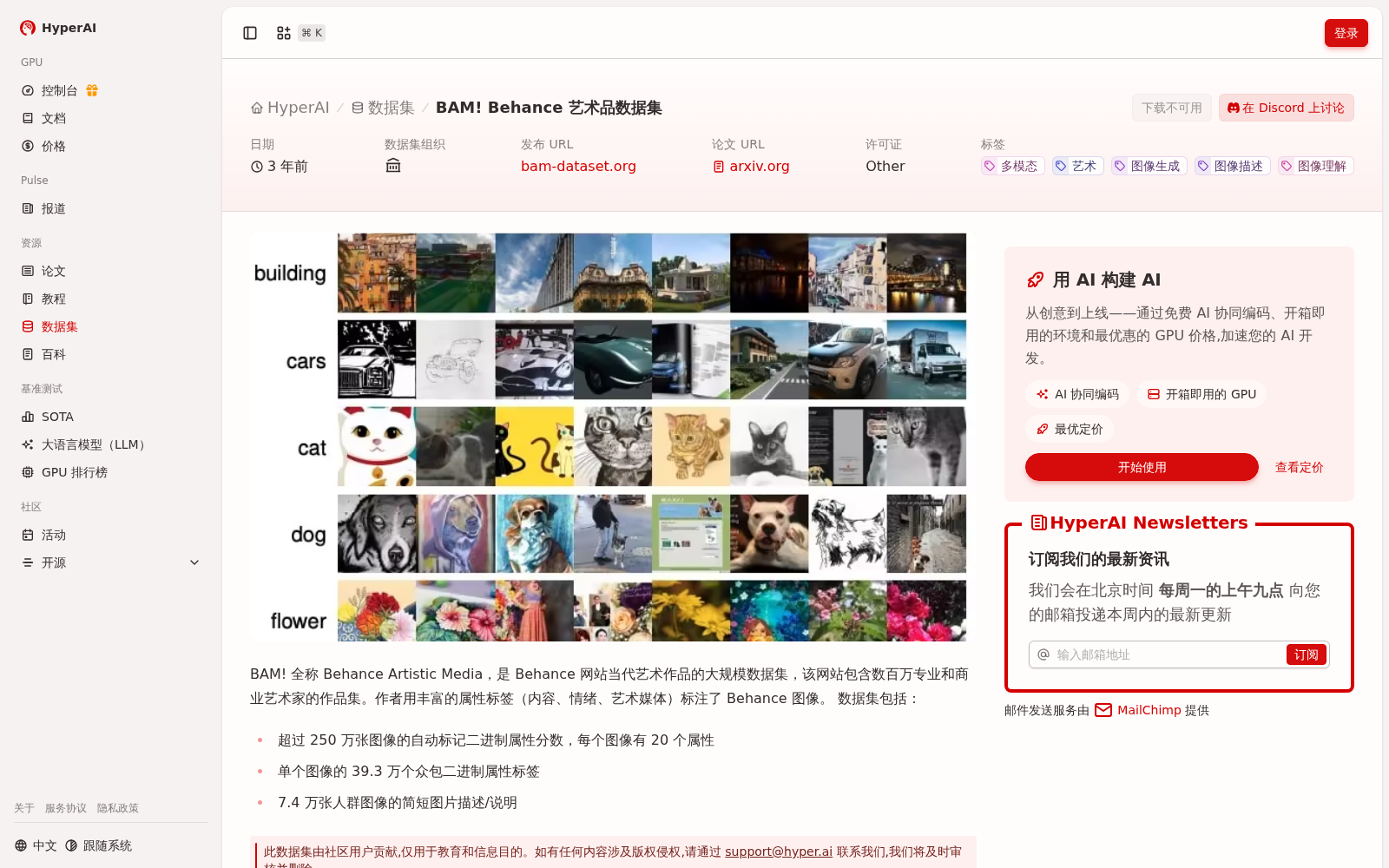The width and height of the screenshot is (1389, 868).
Task: Open 论文 in the sidebar
Action: [111, 271]
